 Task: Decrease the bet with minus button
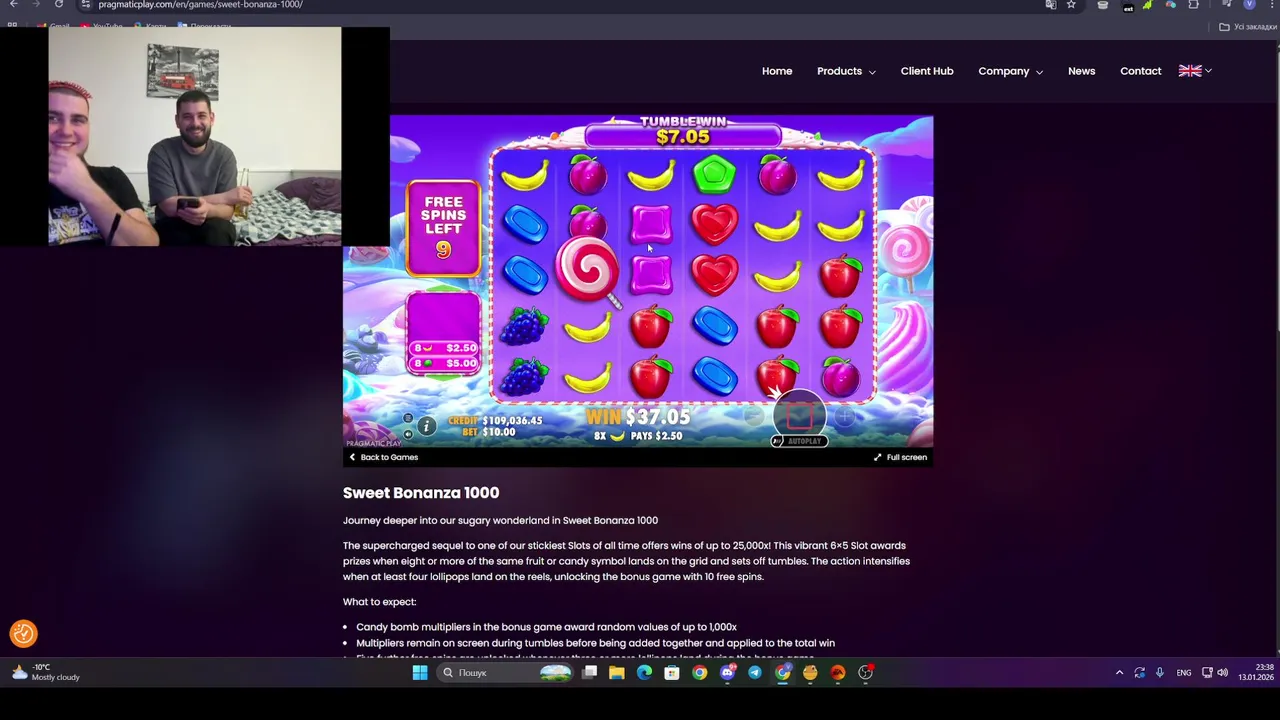(x=753, y=416)
